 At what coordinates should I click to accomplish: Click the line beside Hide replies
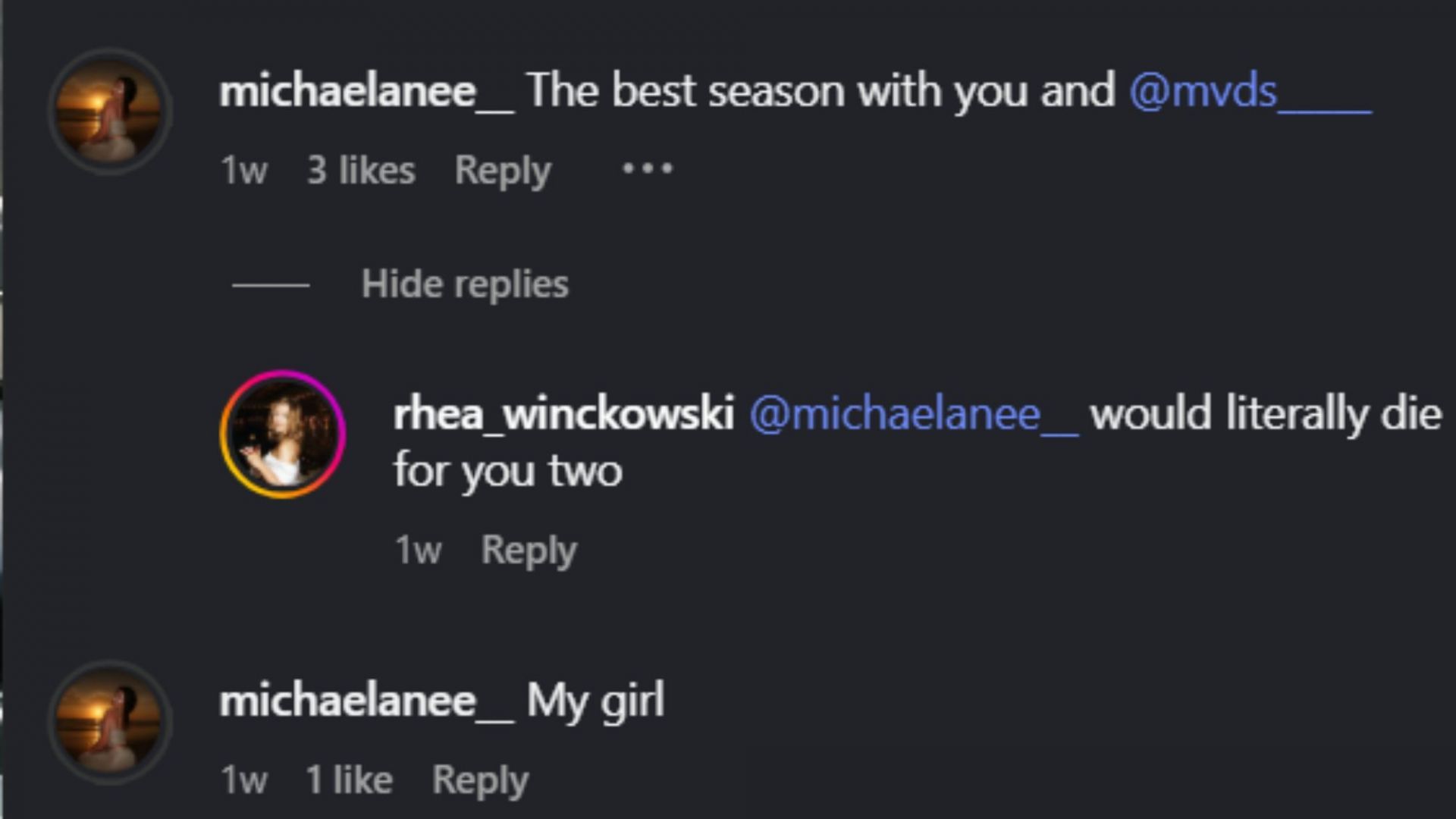click(x=271, y=285)
